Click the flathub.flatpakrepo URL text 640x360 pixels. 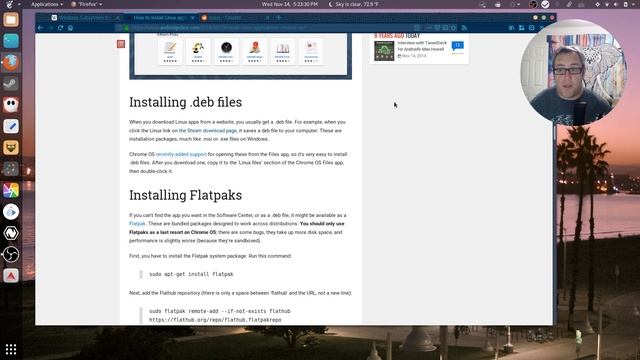click(x=215, y=320)
